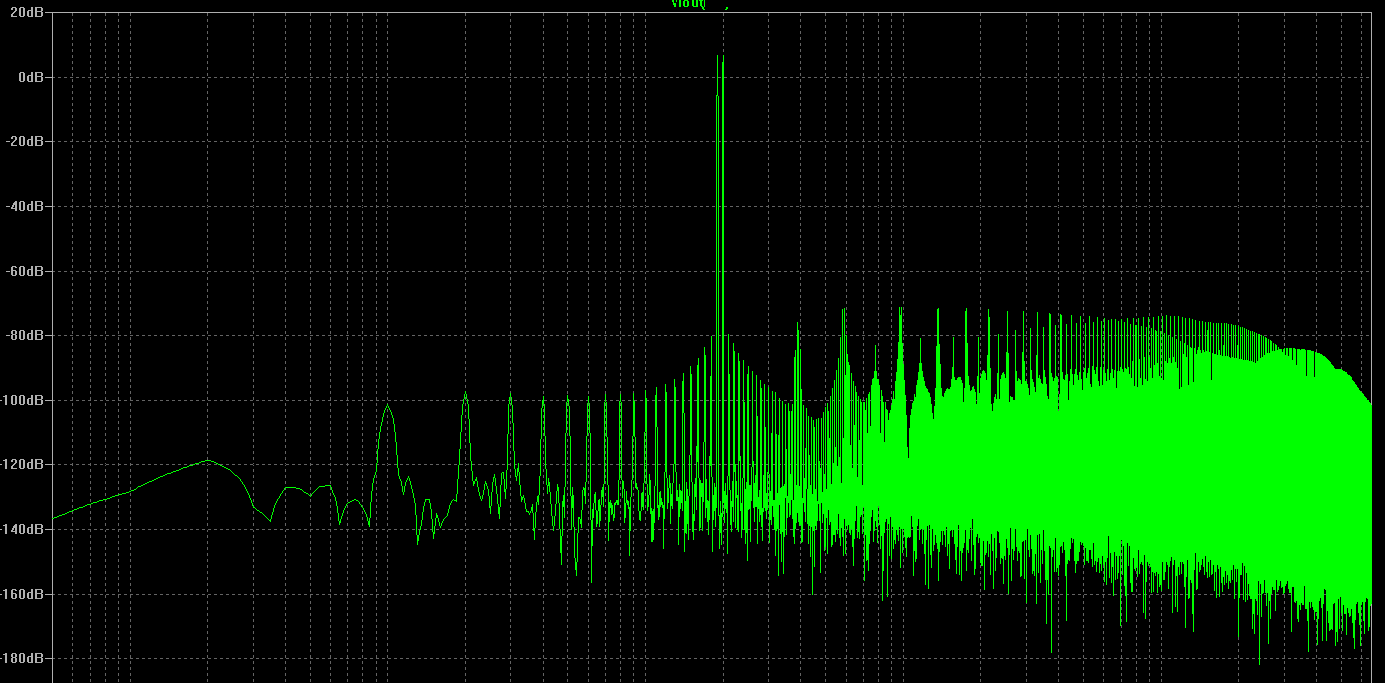Click the -140dB vertical axis label

[x=22, y=529]
